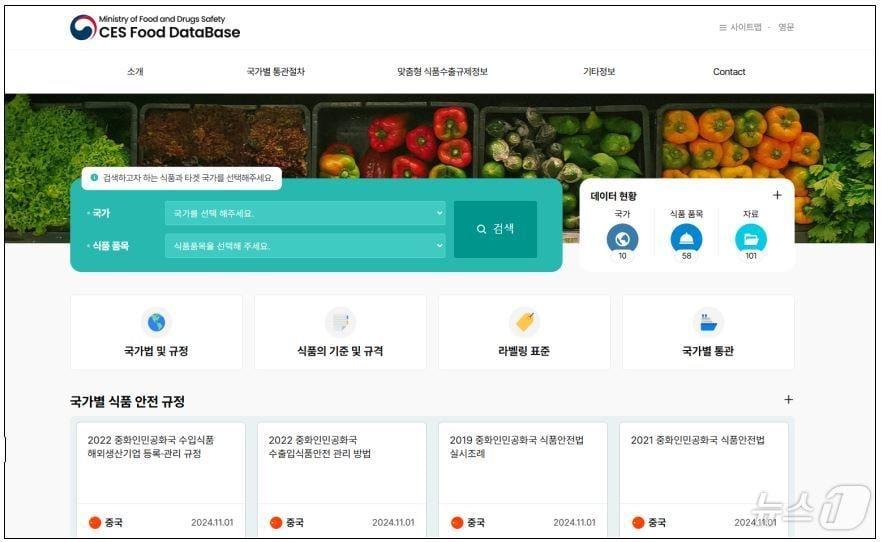Select the 맞춤형 식품수출규제정보 menu

tap(442, 72)
